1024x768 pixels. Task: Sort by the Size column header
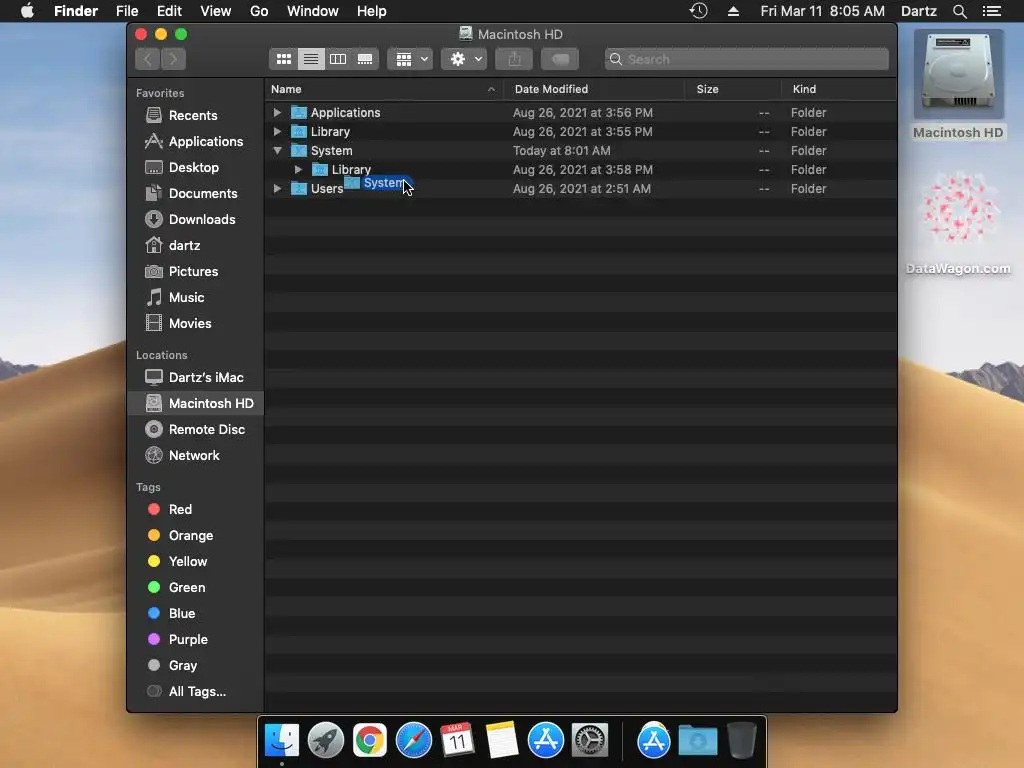click(x=733, y=89)
